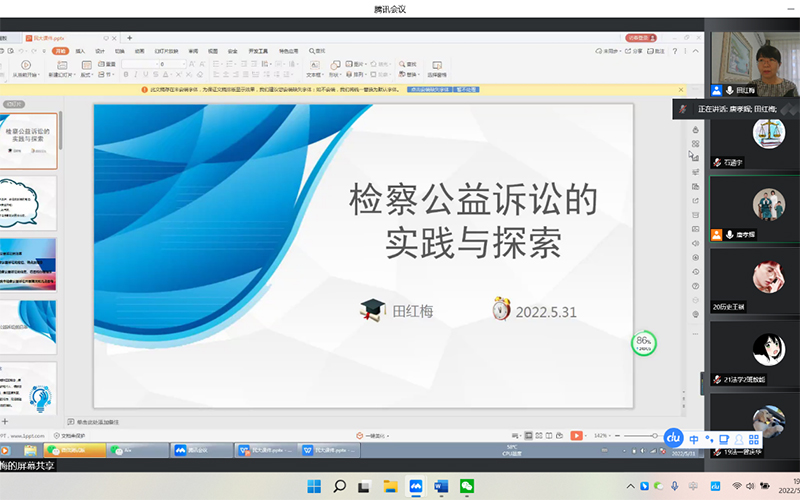Viewport: 800px width, 500px height.
Task: Open the selection pane 选择窗格
Action: coord(437,69)
